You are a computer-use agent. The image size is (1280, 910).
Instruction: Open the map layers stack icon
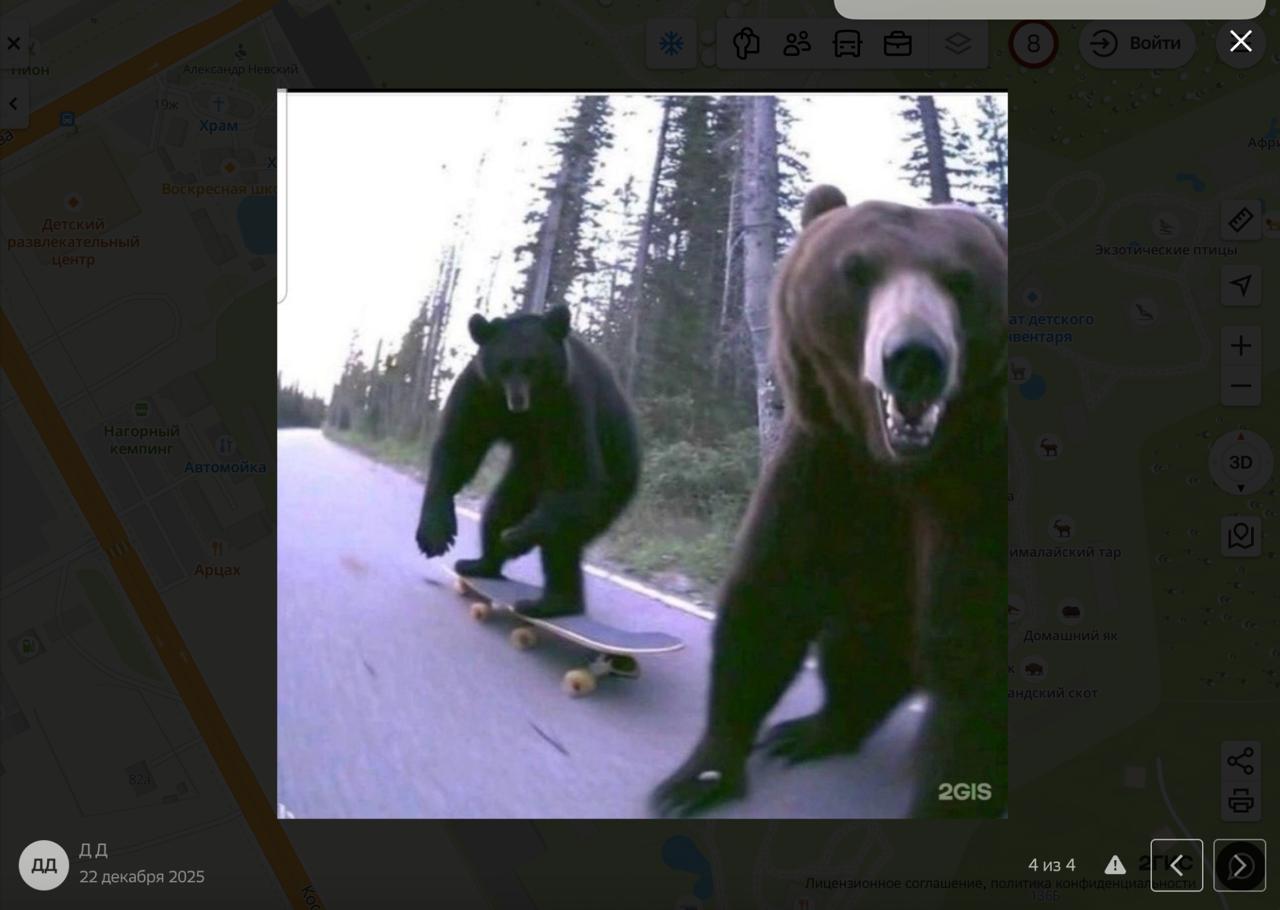(958, 44)
